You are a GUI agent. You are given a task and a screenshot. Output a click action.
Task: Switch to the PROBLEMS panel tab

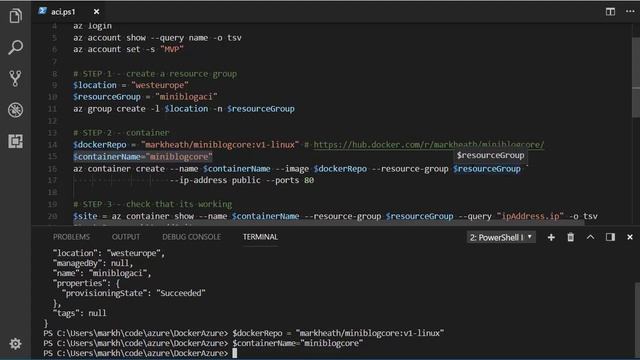tap(71, 237)
